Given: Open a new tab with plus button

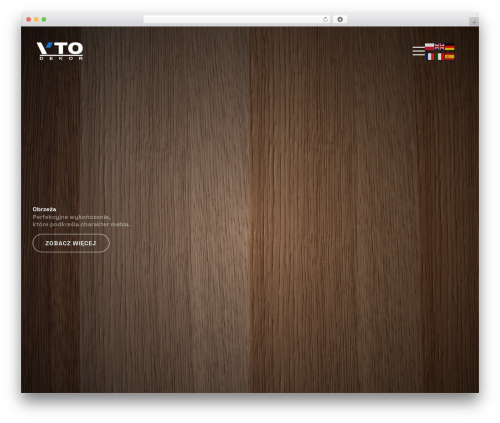Looking at the screenshot, I should tap(474, 22).
